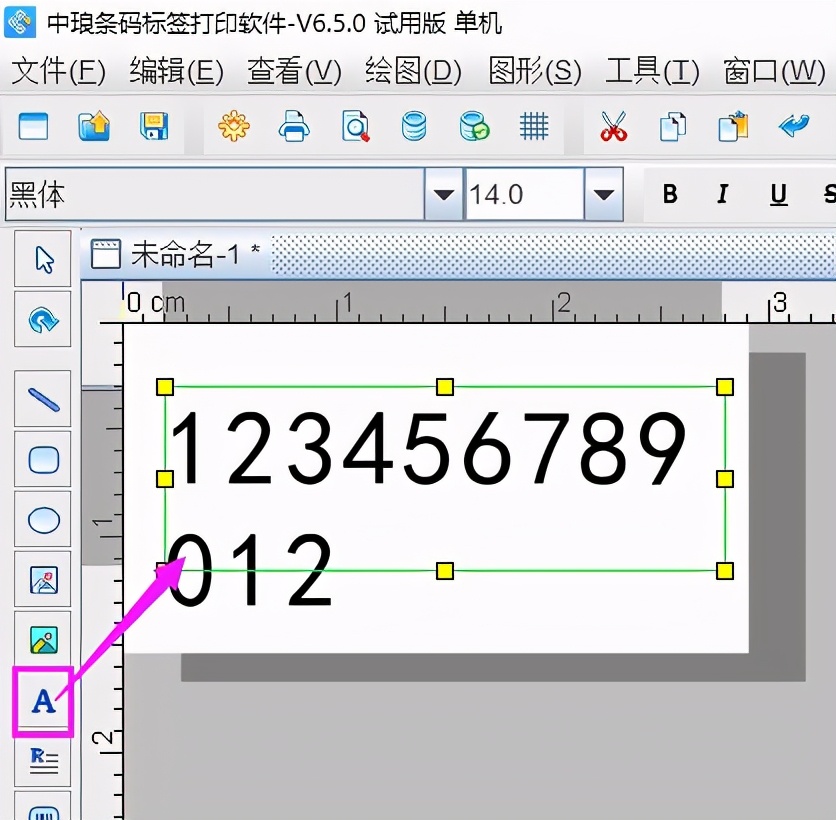Open the database settings icon
Image resolution: width=836 pixels, height=820 pixels.
[414, 126]
